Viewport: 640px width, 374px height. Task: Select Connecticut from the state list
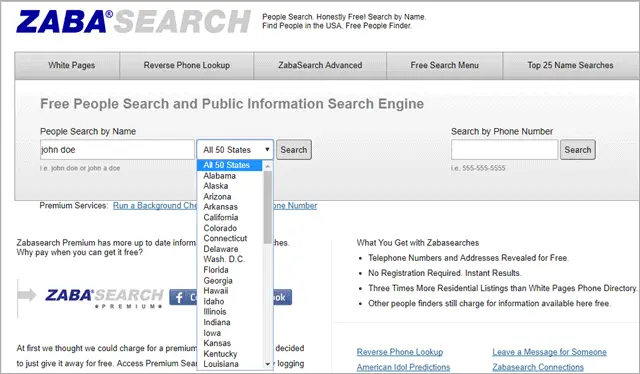coord(230,238)
